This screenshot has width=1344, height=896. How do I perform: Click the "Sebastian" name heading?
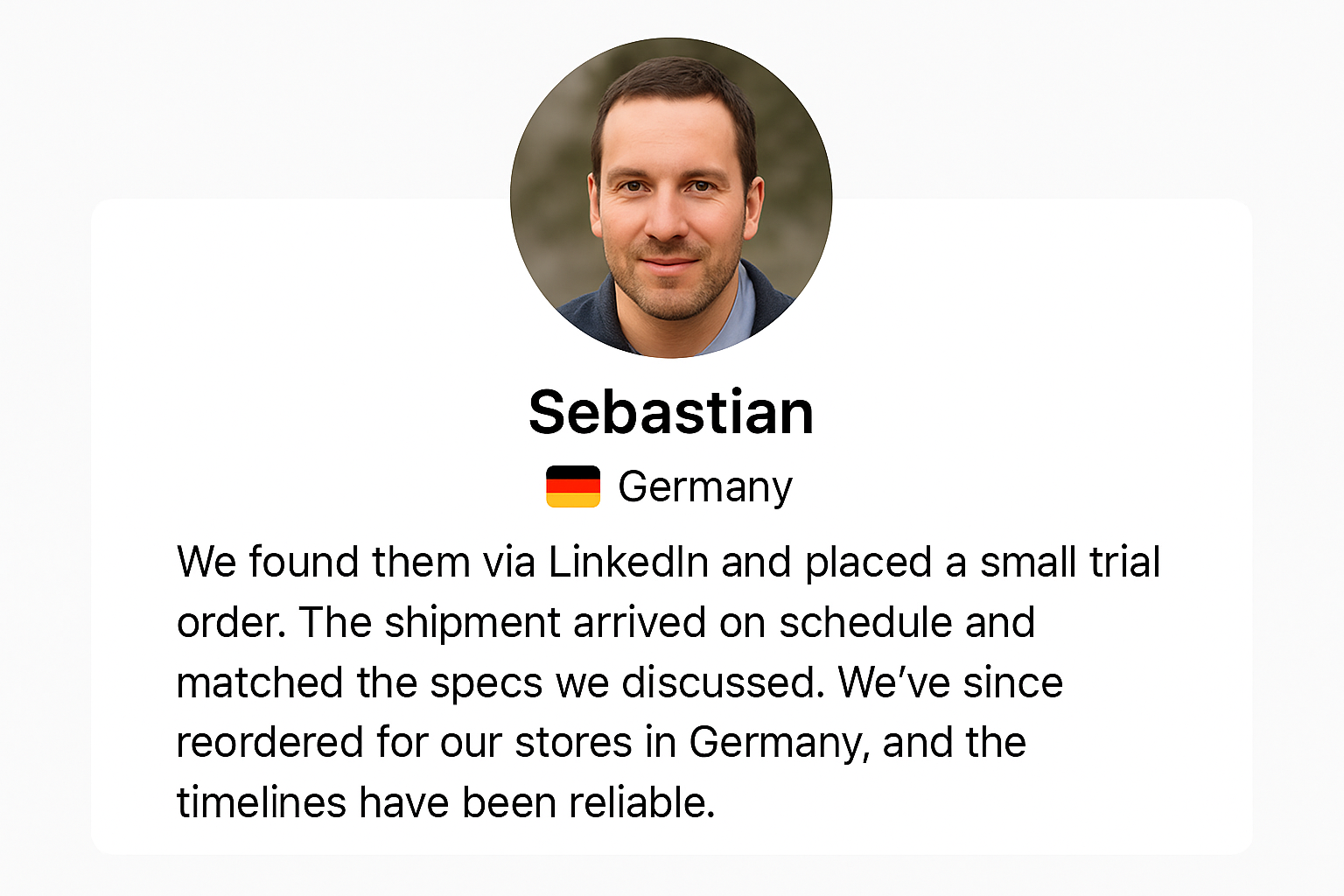pos(671,412)
